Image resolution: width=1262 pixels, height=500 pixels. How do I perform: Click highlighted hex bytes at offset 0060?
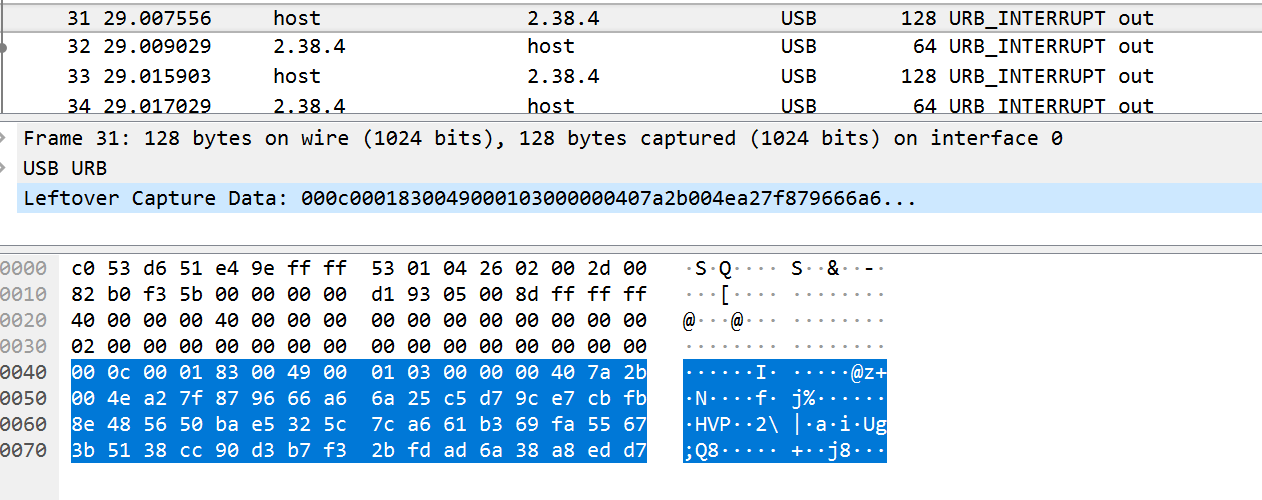click(x=359, y=425)
